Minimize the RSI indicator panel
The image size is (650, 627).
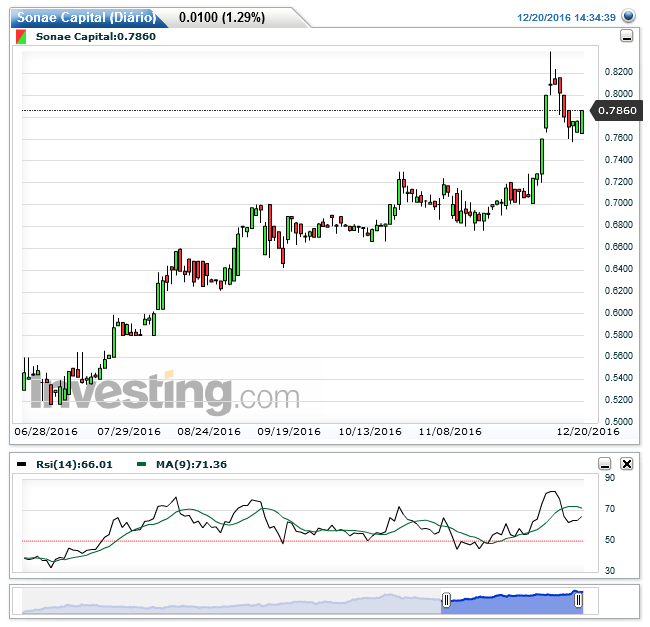pos(605,464)
